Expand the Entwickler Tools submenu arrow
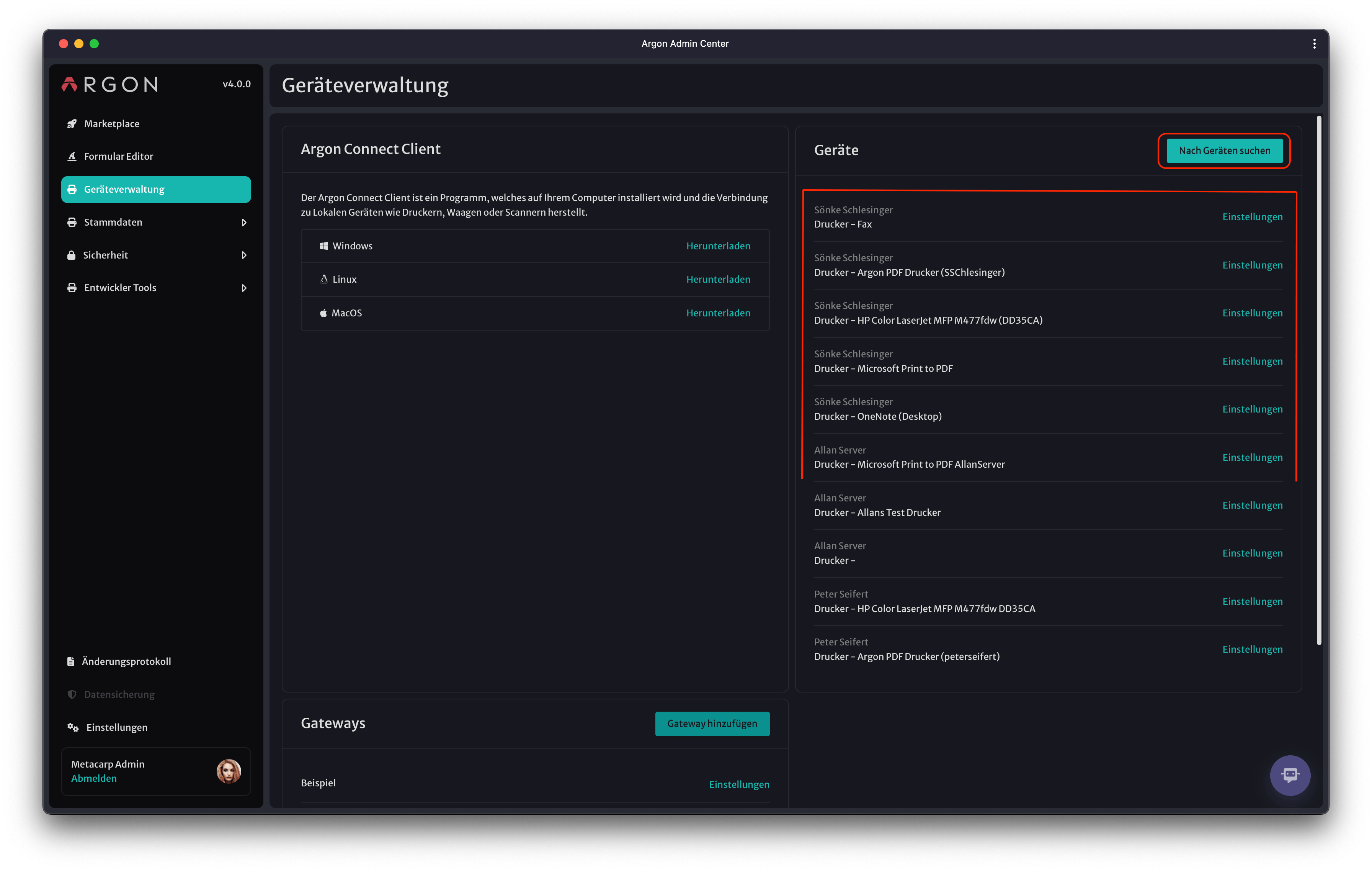The image size is (1372, 871). tap(244, 288)
